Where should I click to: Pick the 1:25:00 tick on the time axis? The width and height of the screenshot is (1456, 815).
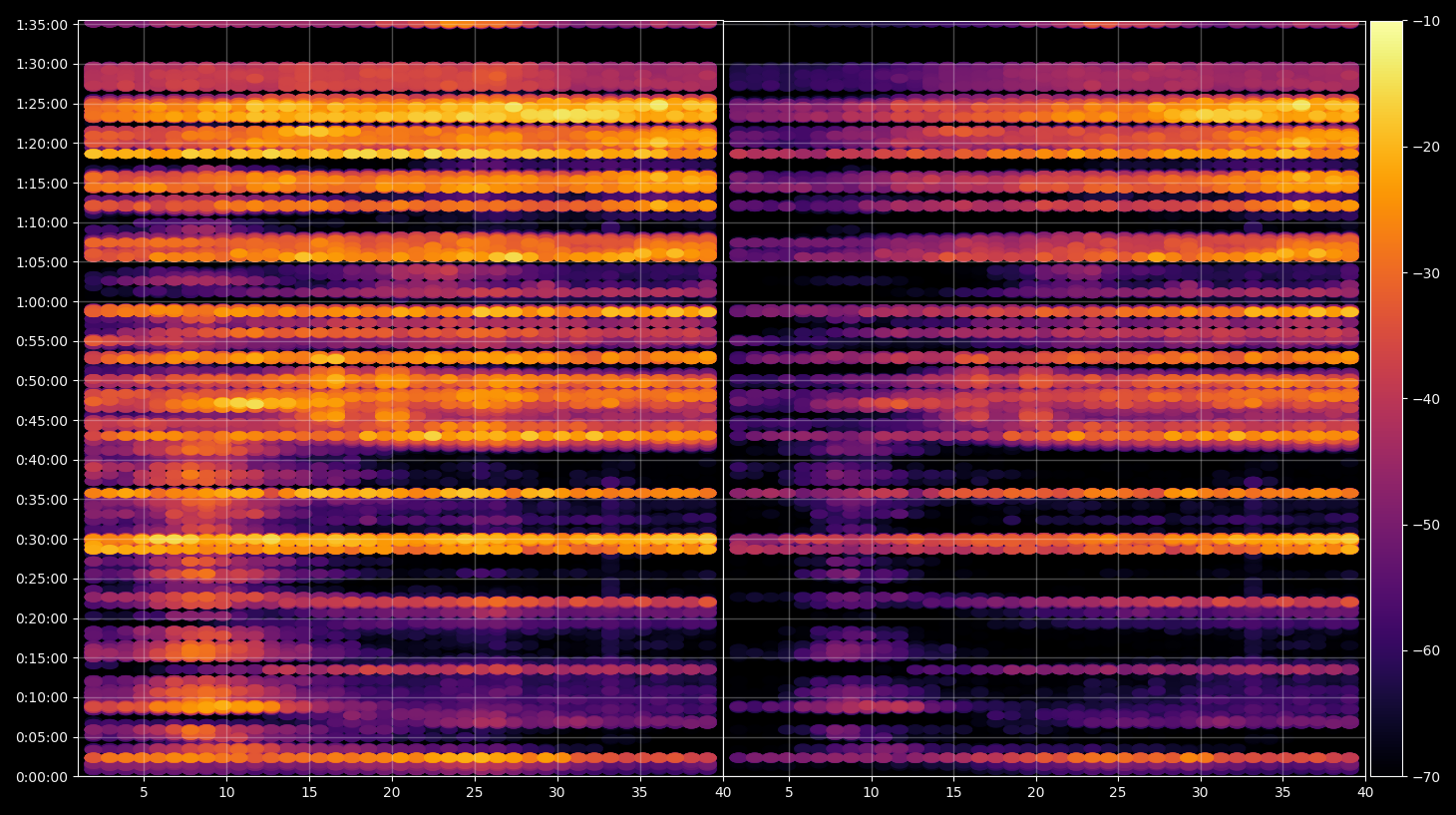pos(42,104)
